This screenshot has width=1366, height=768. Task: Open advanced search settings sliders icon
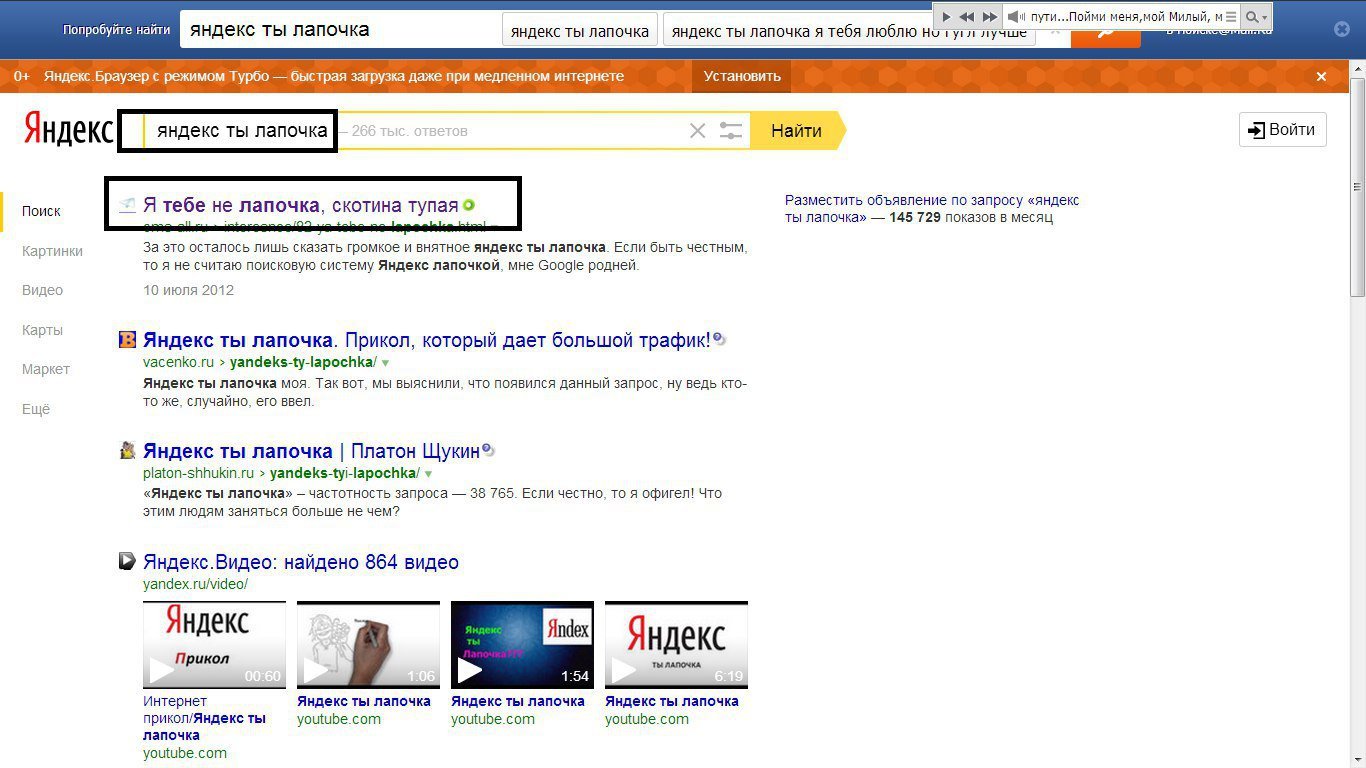click(732, 131)
